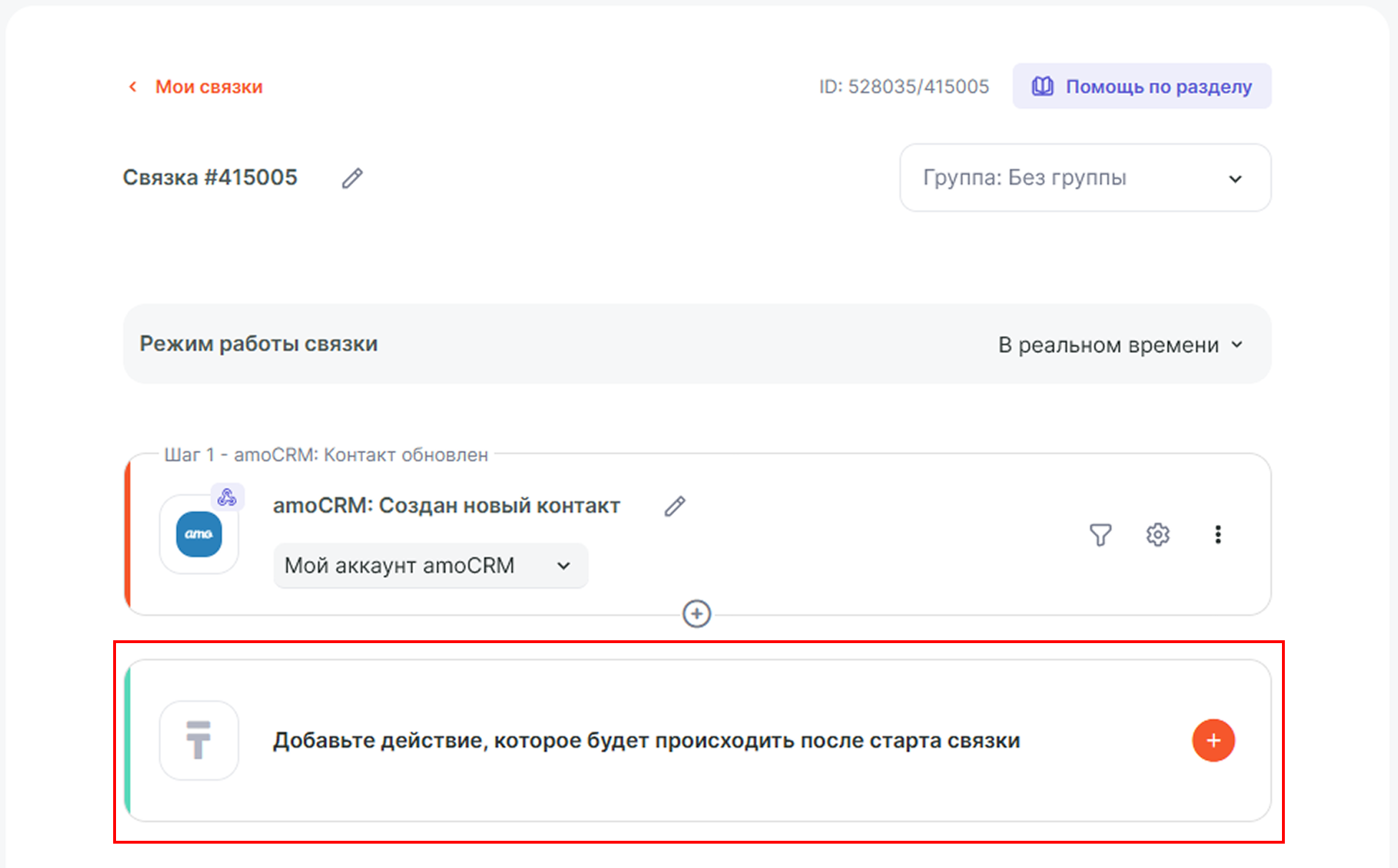Go back to Мои связки

tap(208, 87)
